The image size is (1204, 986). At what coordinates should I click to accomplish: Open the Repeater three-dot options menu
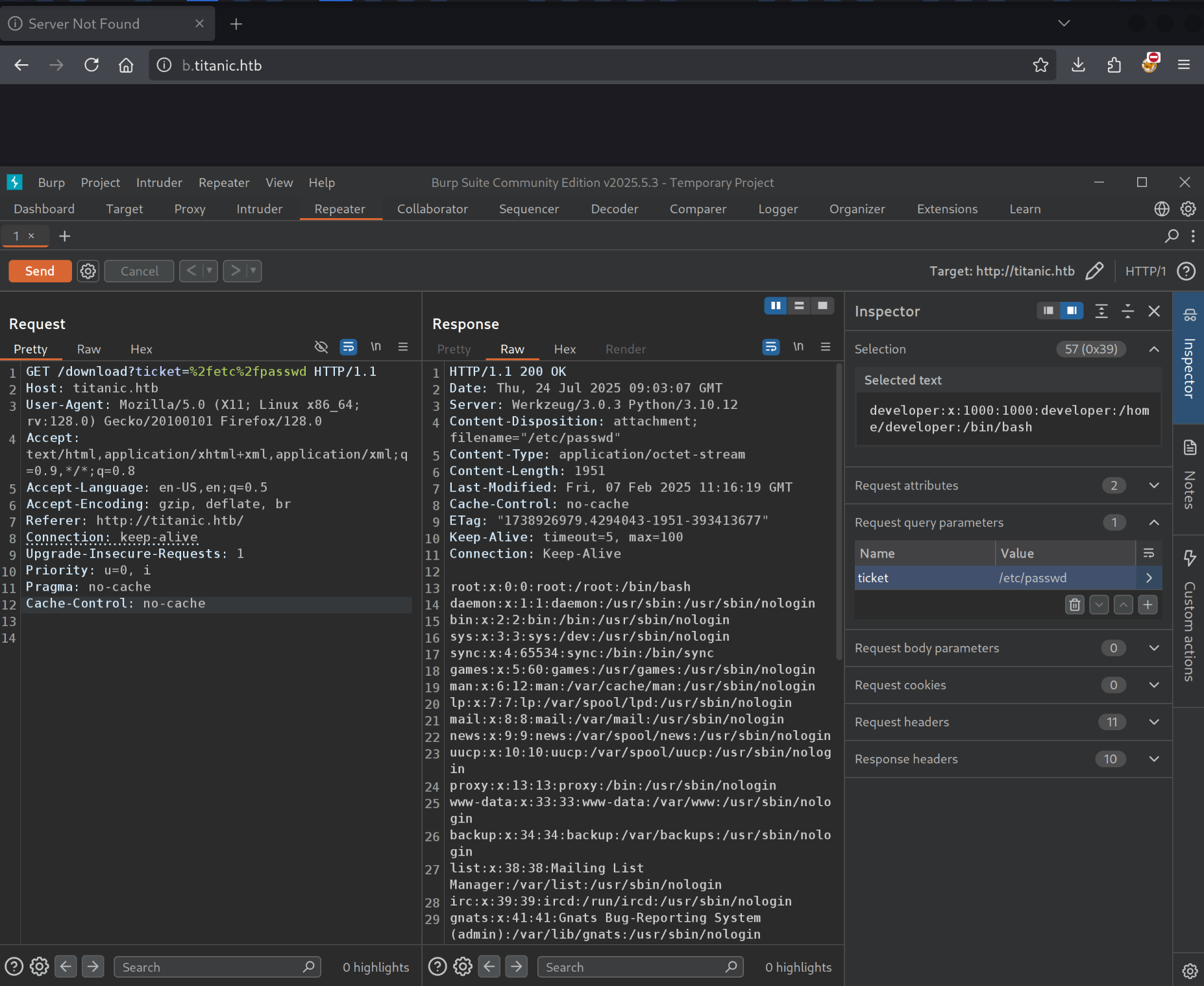[1194, 236]
